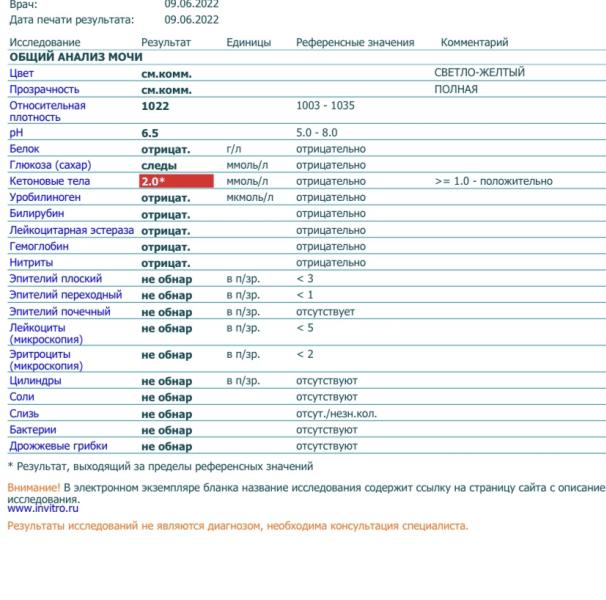Open the Белок test link

pos(24,149)
